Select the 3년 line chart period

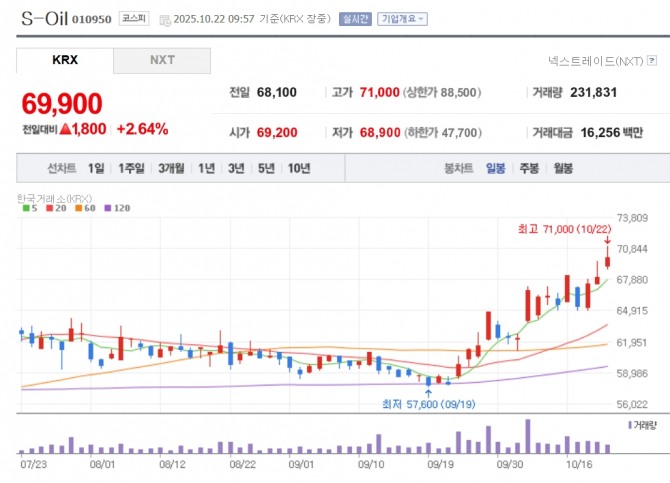(236, 168)
